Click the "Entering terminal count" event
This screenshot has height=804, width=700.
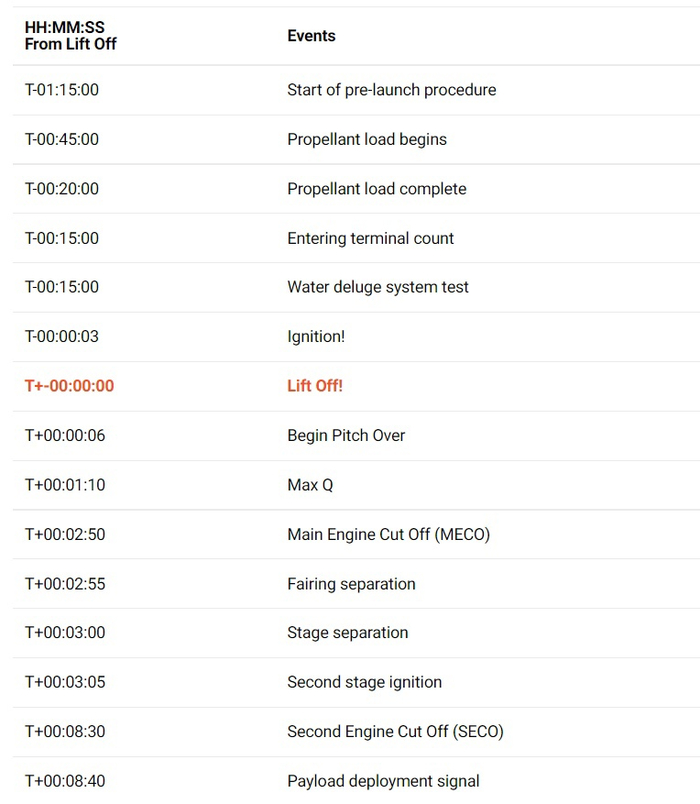(x=370, y=238)
